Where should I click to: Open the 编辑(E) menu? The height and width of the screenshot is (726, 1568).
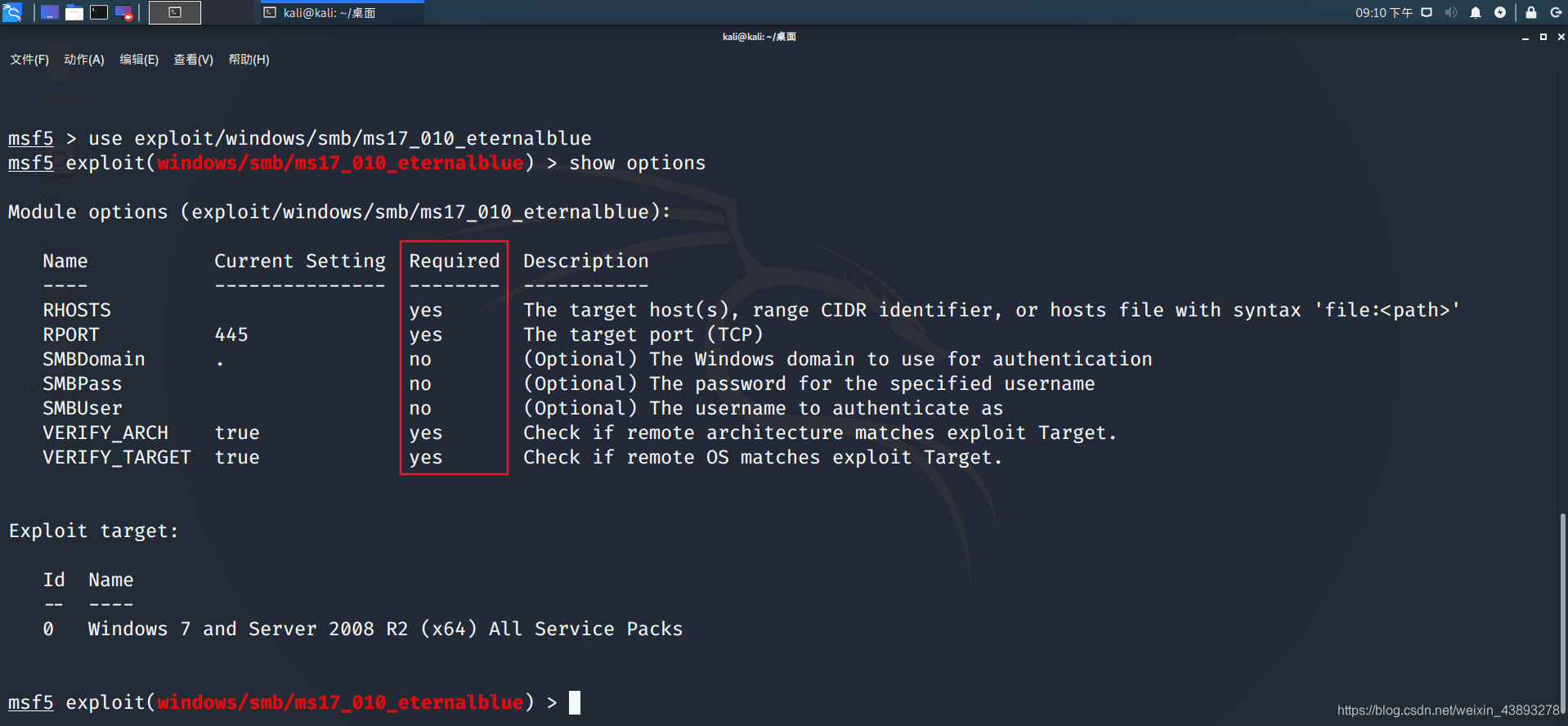click(139, 60)
